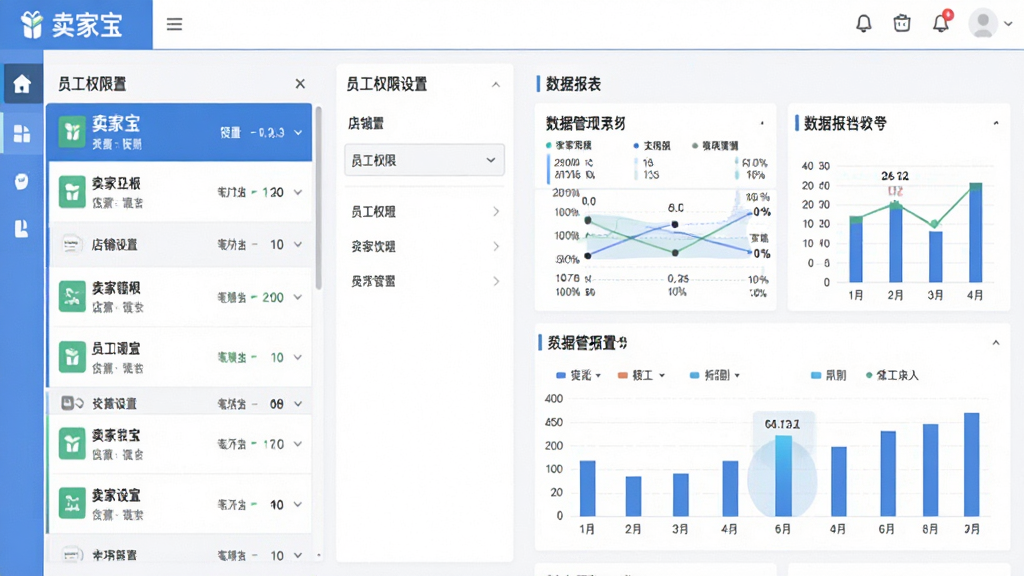Click the 数据报表 section title

click(573, 84)
